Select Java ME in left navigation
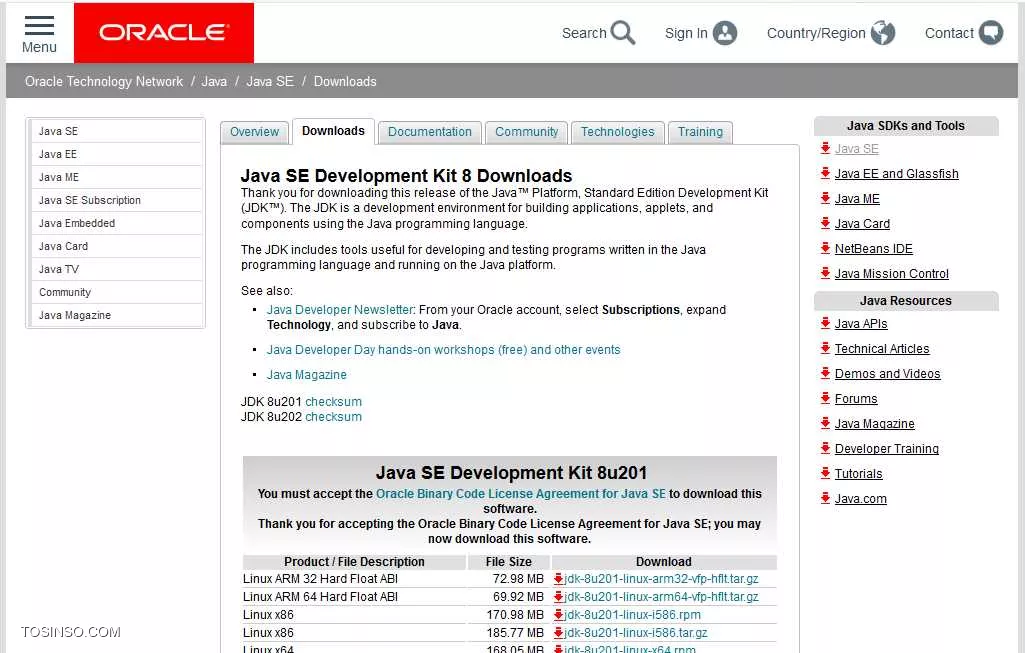 [116, 177]
